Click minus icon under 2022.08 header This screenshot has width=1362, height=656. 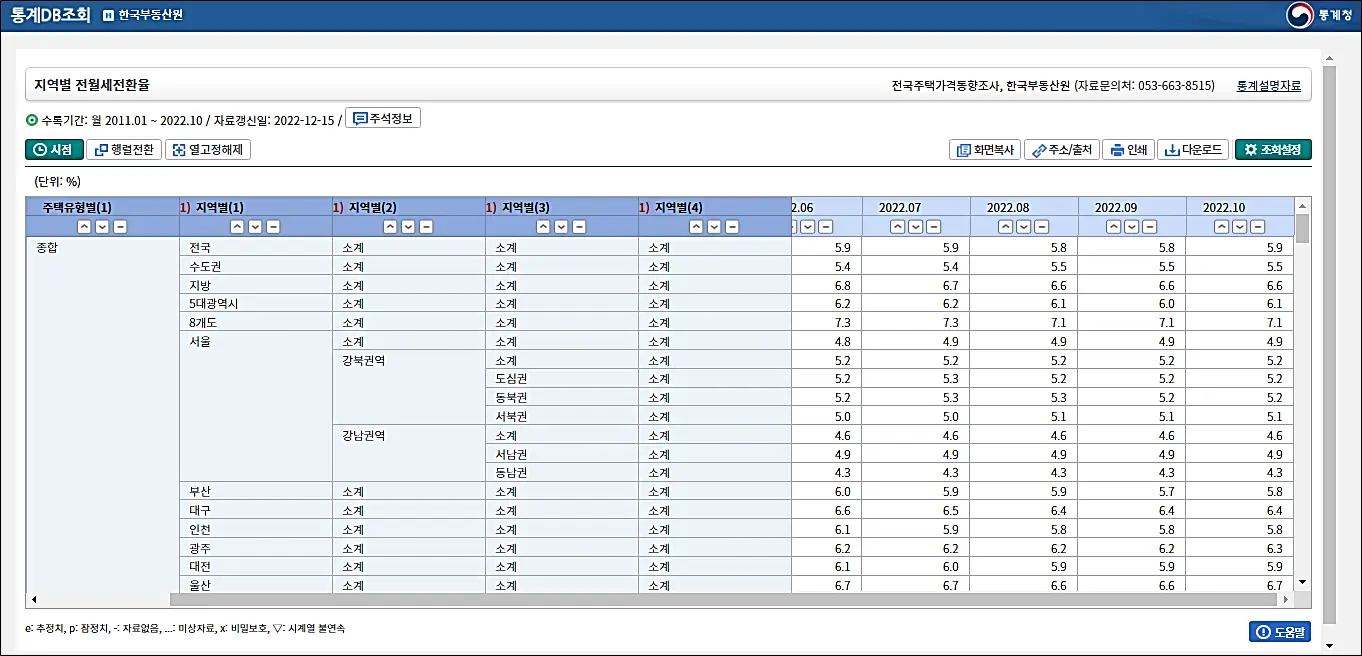tap(1041, 227)
